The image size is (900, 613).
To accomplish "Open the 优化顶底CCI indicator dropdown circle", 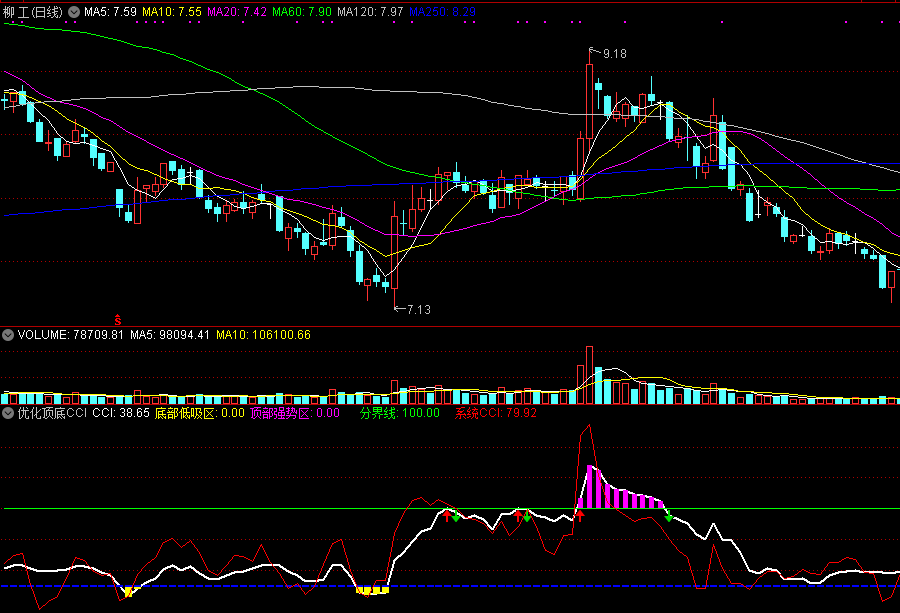I will [8, 413].
